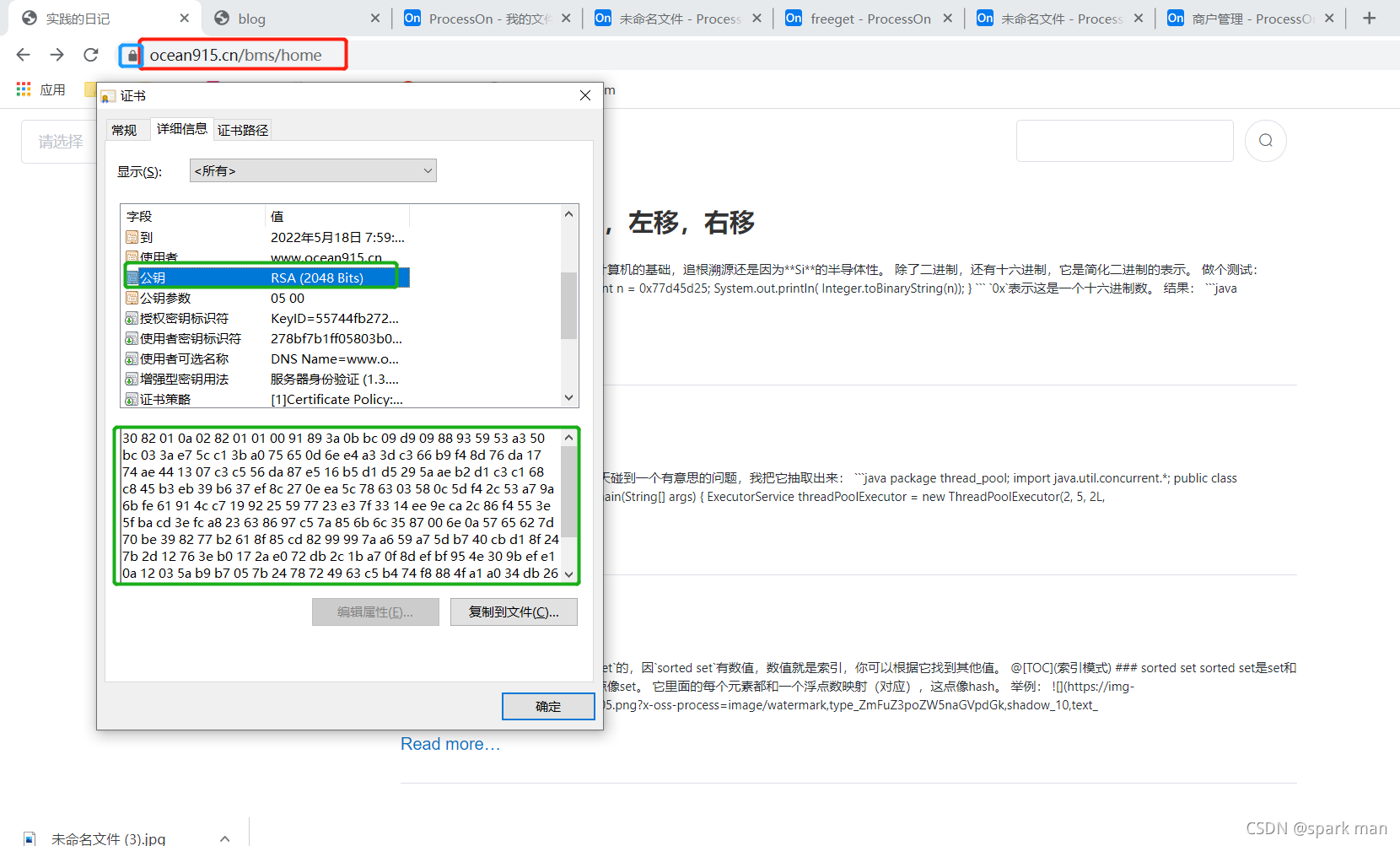The width and height of the screenshot is (1400, 846).
Task: Select the '授权密钥标识符' field icon
Action: pos(132,318)
